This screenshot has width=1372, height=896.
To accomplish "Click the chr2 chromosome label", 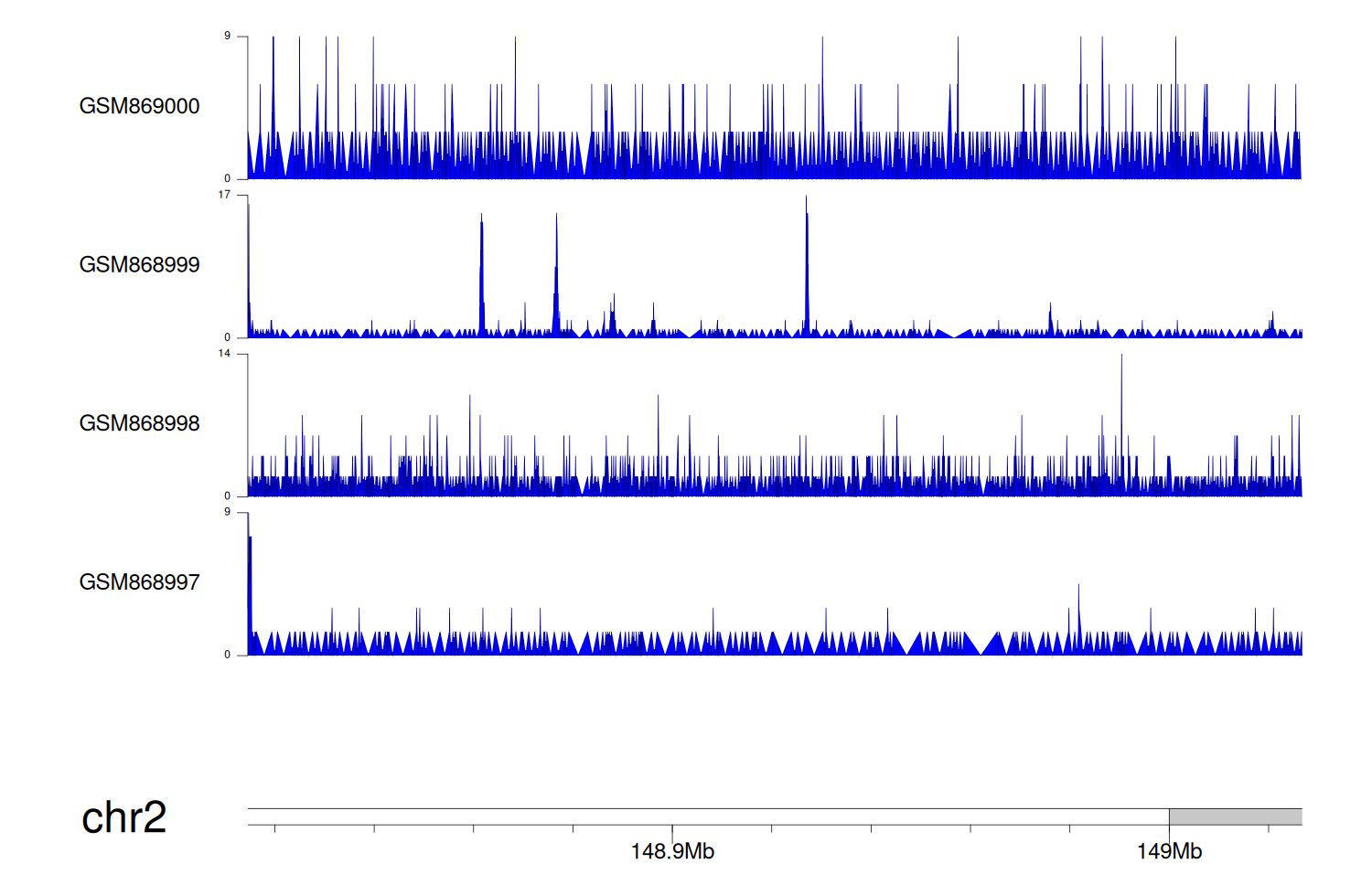I will [123, 817].
